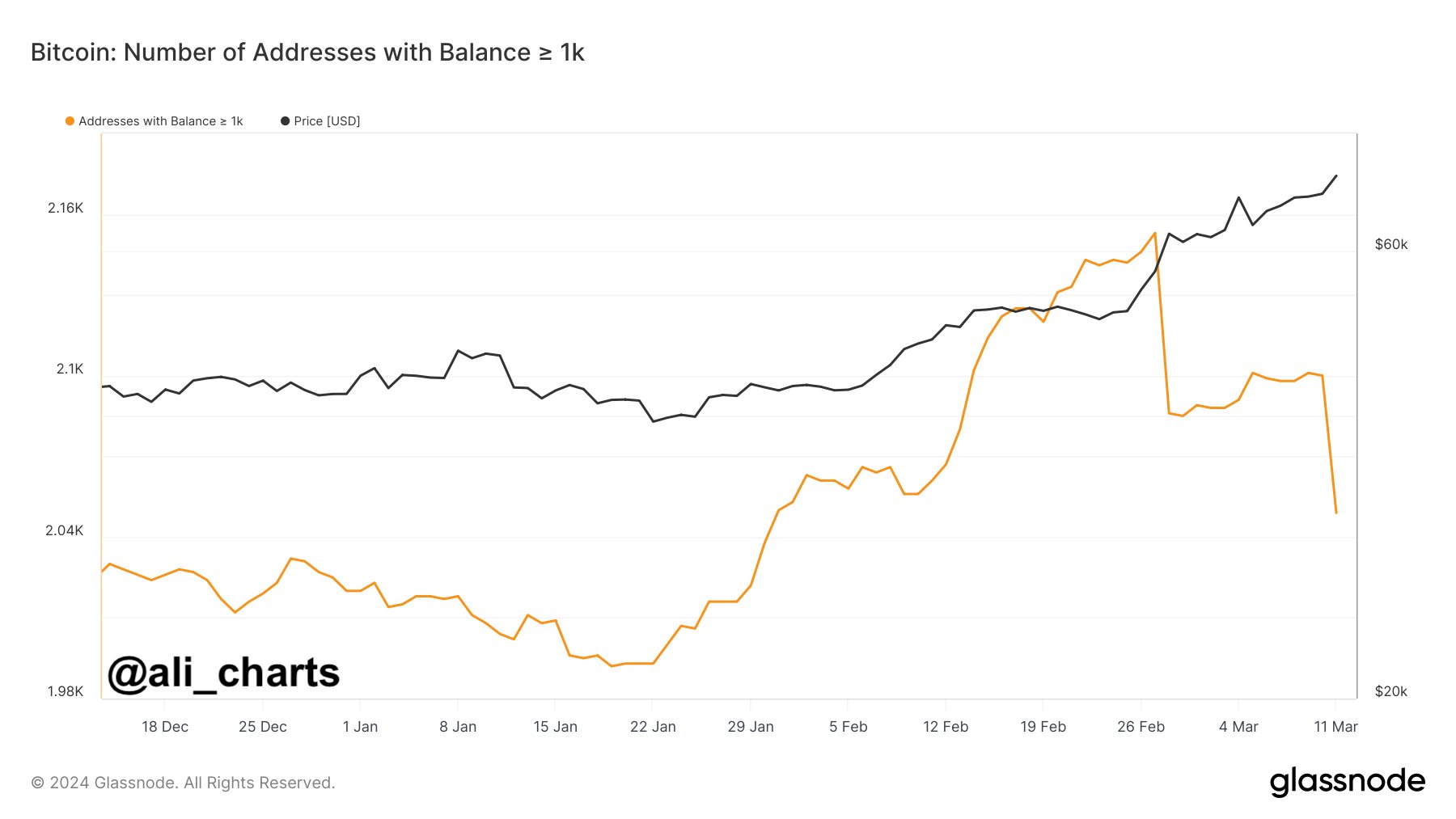The height and width of the screenshot is (819, 1456).
Task: Click the black legend dot for Price
Action: point(285,121)
